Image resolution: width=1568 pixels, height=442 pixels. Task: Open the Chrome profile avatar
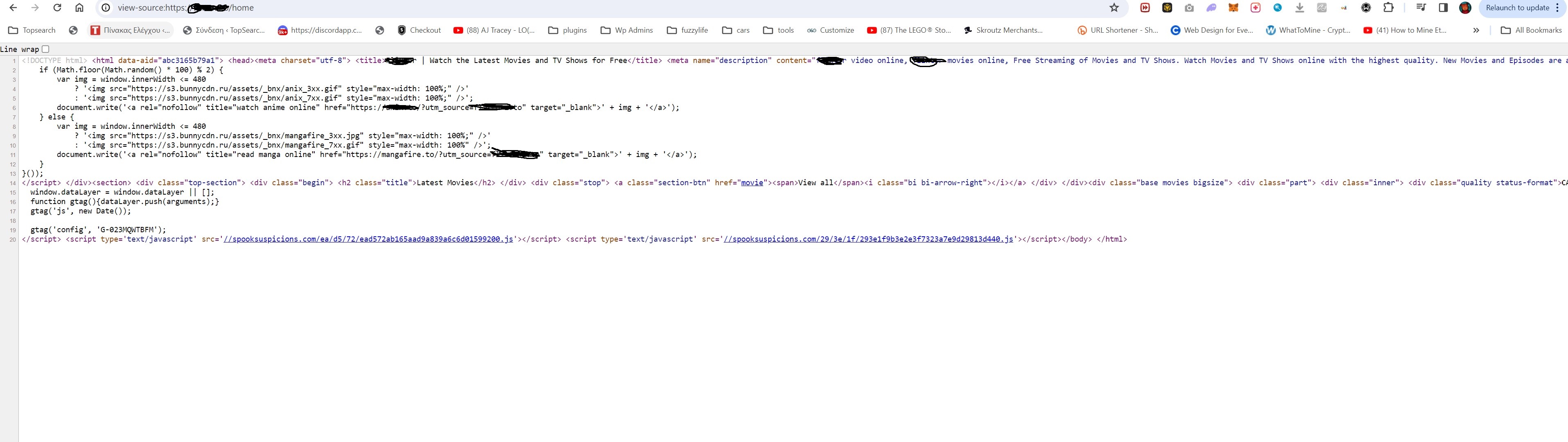[x=1465, y=8]
